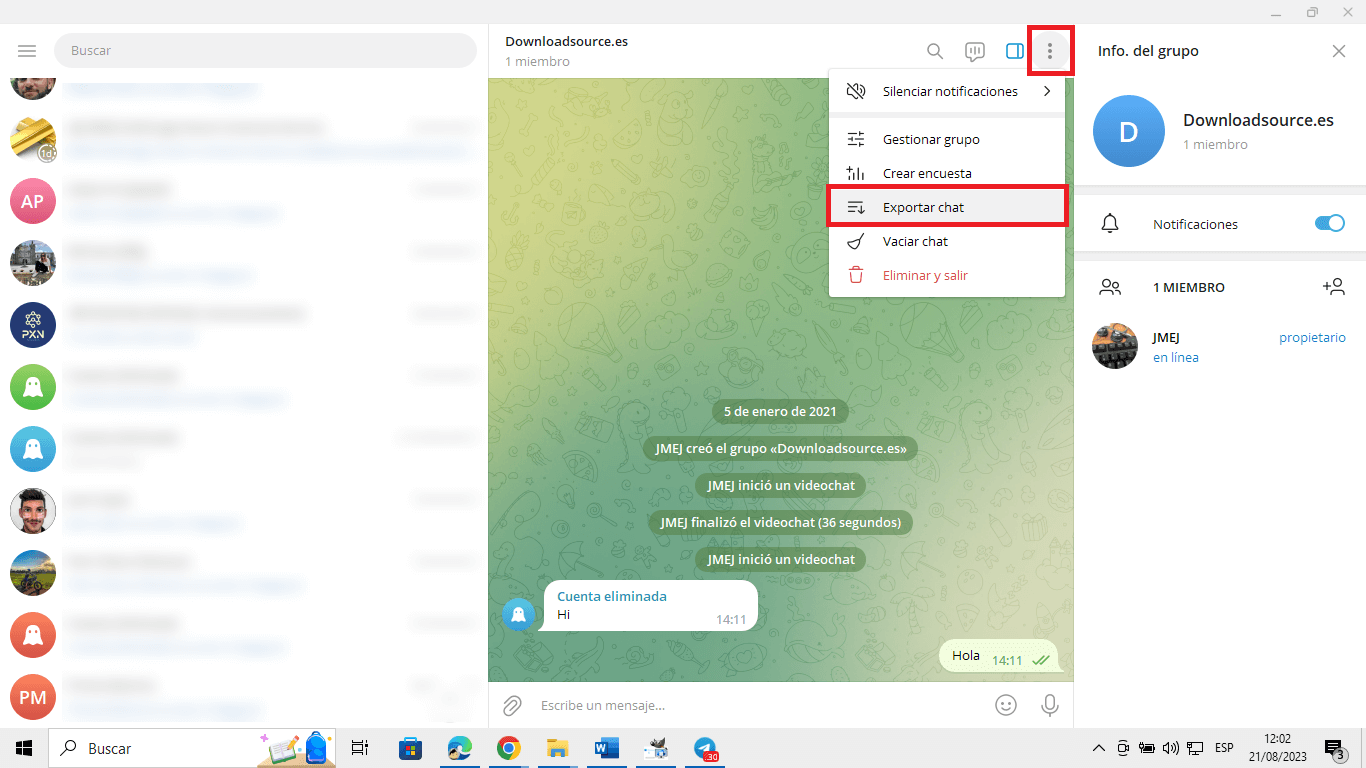Click the Downloadsource.es D group avatar
Screen dimensions: 1366x768
[x=1129, y=131]
